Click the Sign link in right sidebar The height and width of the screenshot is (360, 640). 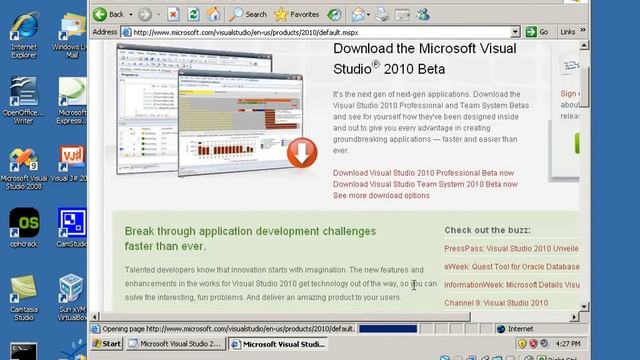[x=570, y=93]
